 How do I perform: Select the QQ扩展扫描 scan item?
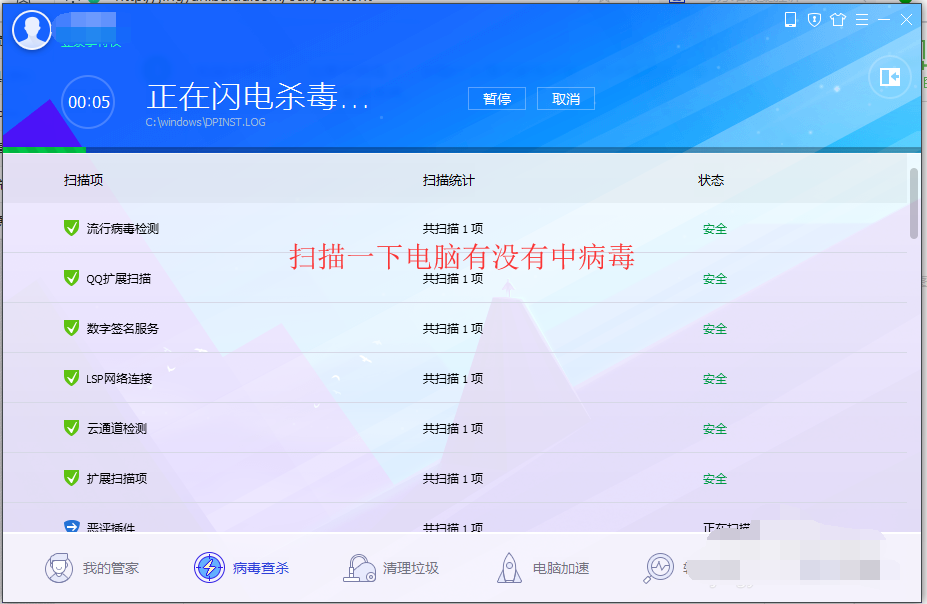[x=118, y=278]
